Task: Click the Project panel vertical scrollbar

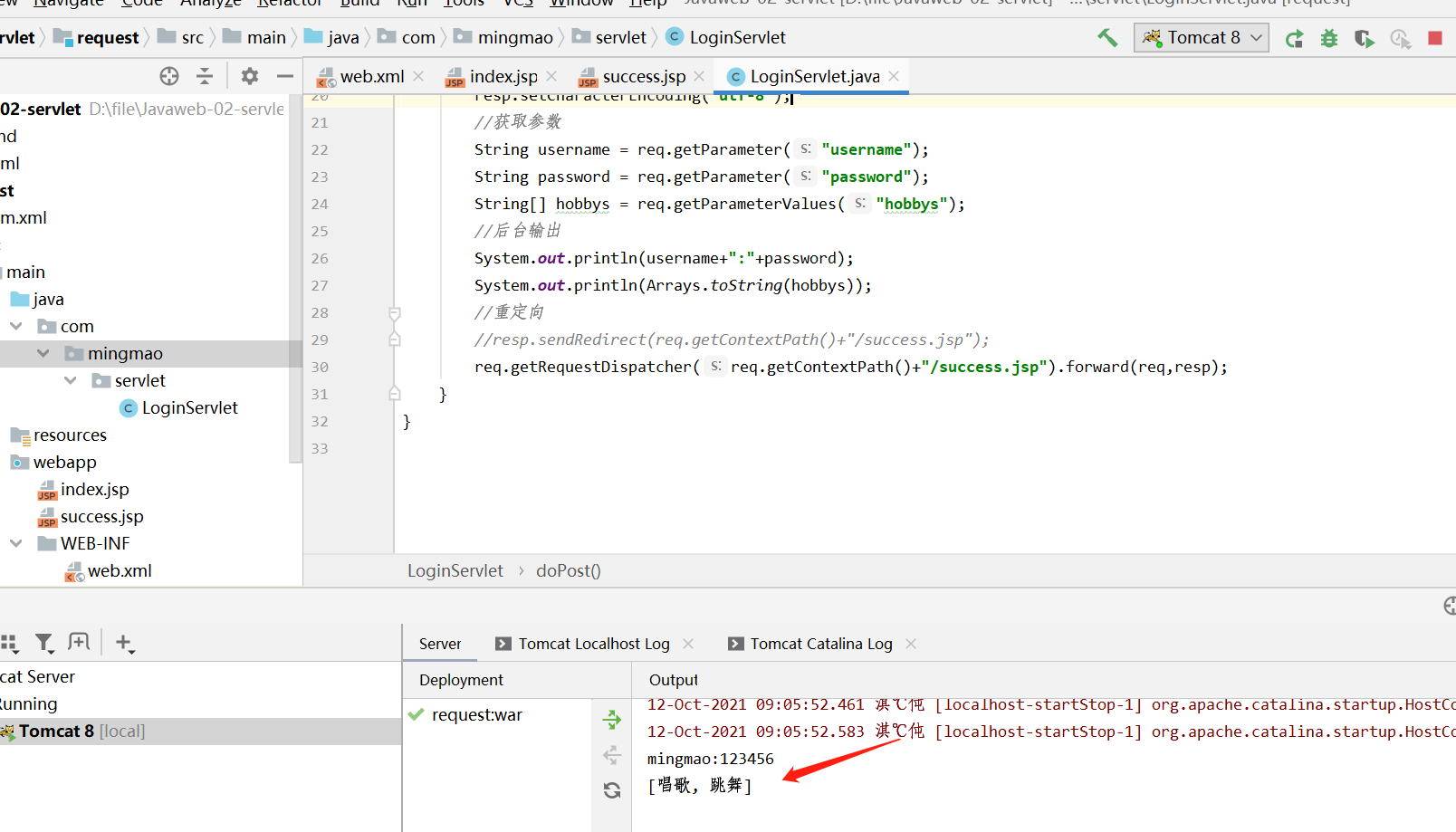Action: pos(294,281)
